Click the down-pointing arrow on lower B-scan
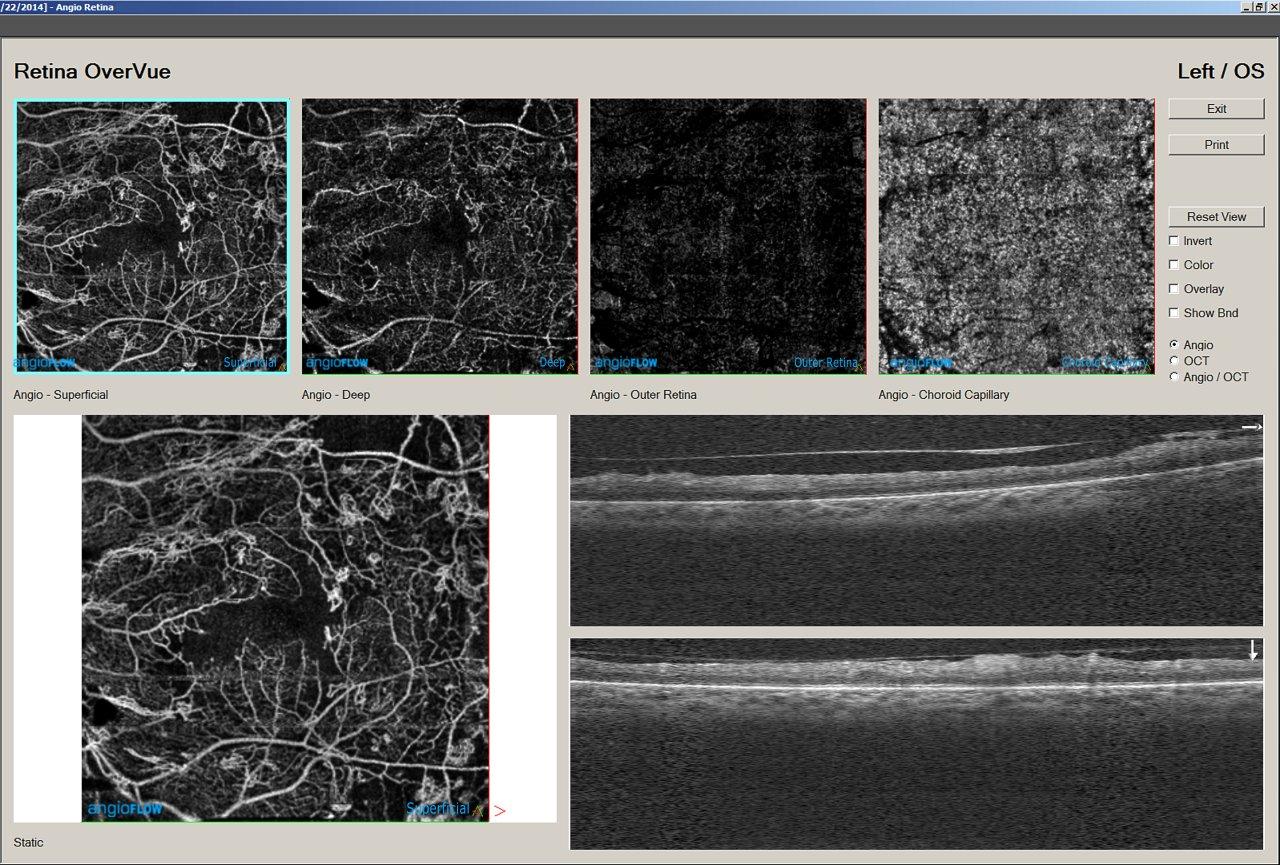This screenshot has height=865, width=1280. (x=1253, y=651)
